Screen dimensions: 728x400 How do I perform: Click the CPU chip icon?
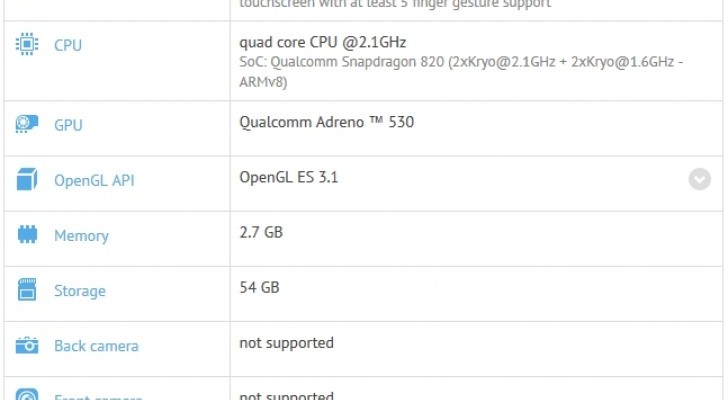coord(27,46)
